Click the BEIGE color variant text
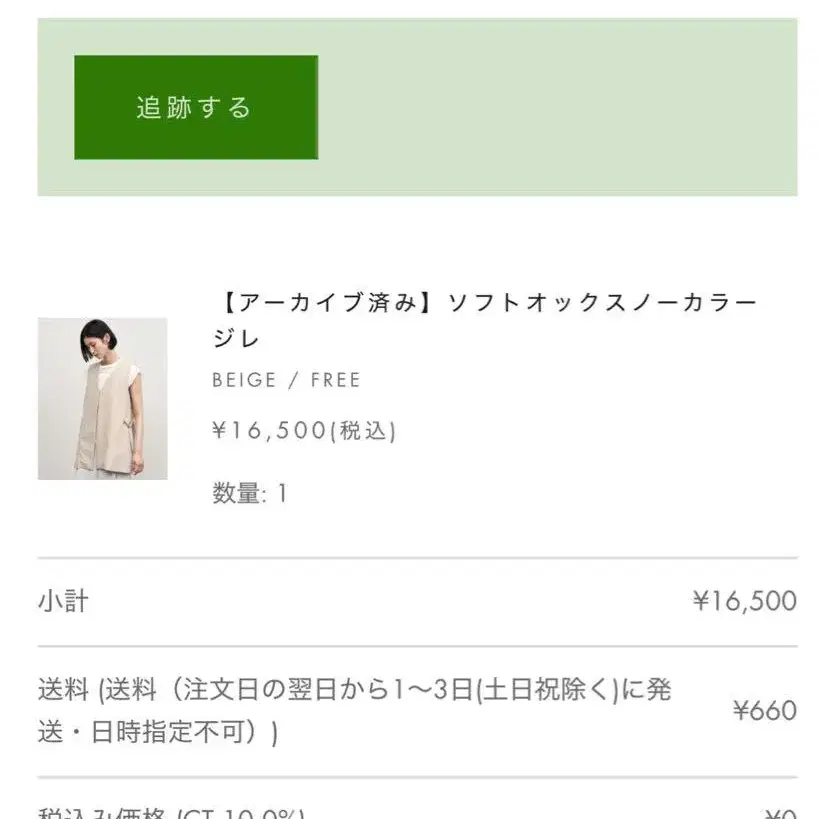This screenshot has width=819, height=819. click(244, 380)
